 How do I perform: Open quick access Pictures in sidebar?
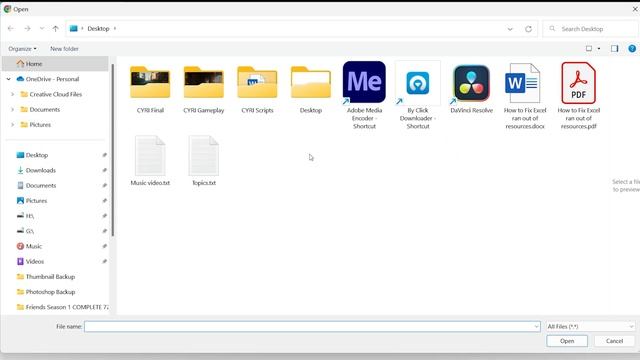click(36, 200)
